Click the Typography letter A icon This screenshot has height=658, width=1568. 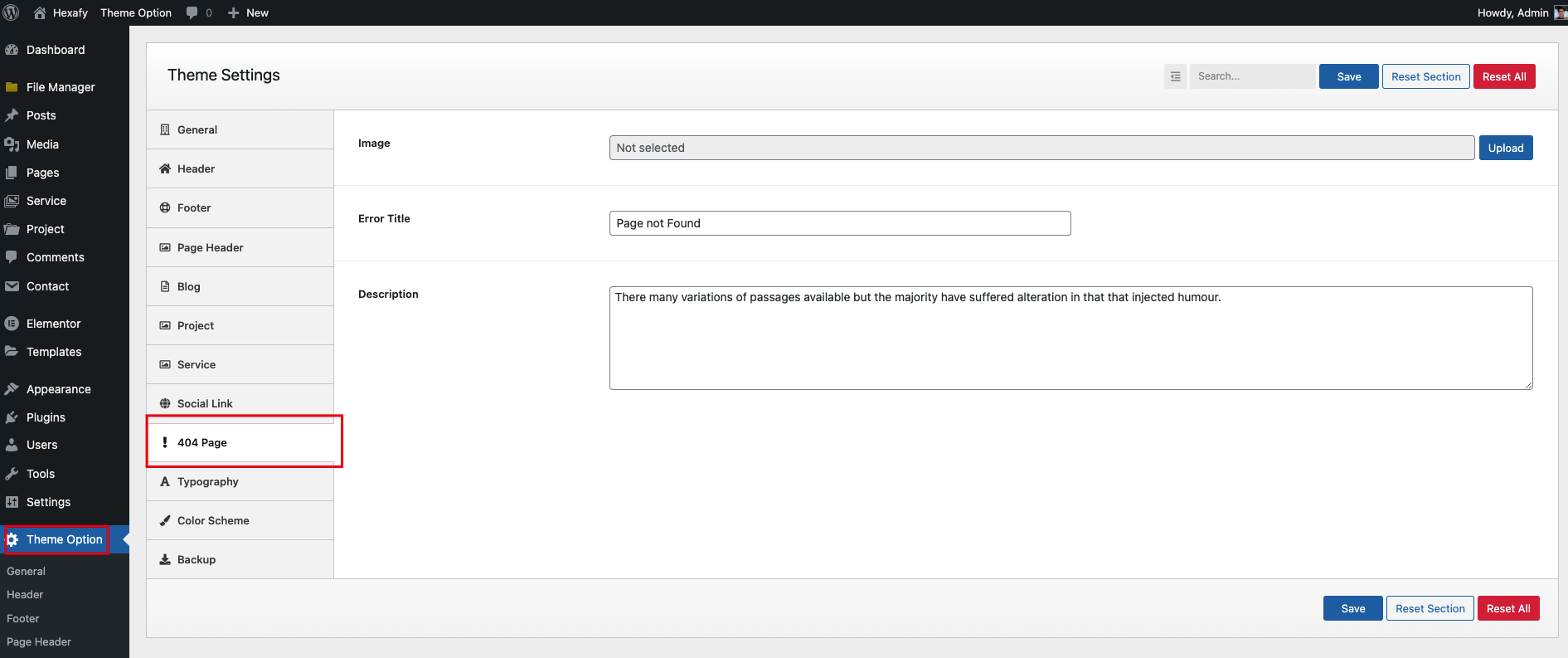(x=165, y=481)
